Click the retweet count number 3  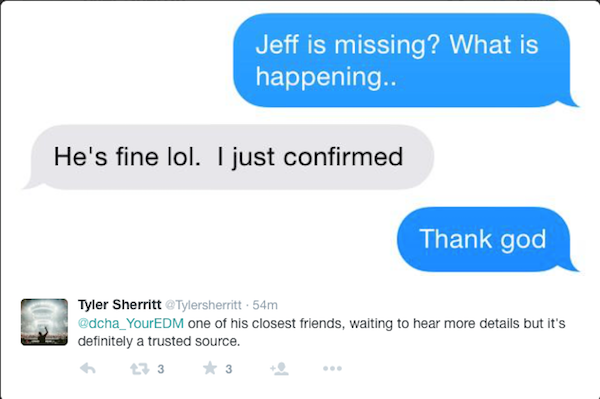click(161, 369)
